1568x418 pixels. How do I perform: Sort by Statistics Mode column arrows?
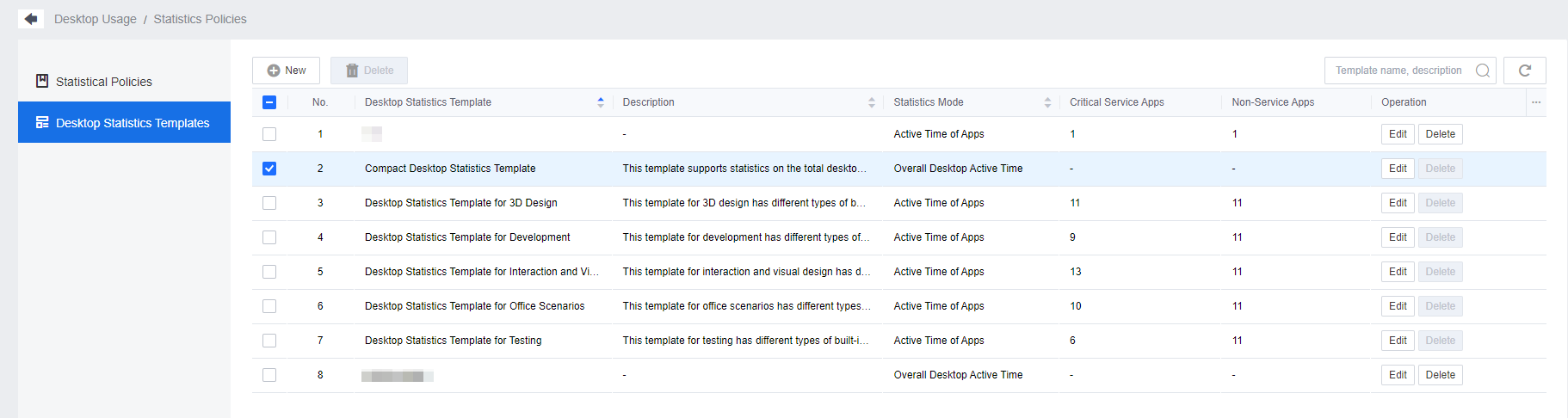1047,102
